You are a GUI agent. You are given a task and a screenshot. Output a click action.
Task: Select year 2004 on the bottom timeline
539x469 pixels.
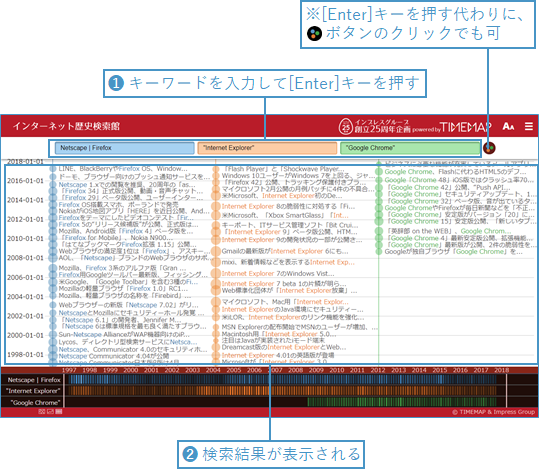[x=213, y=370]
